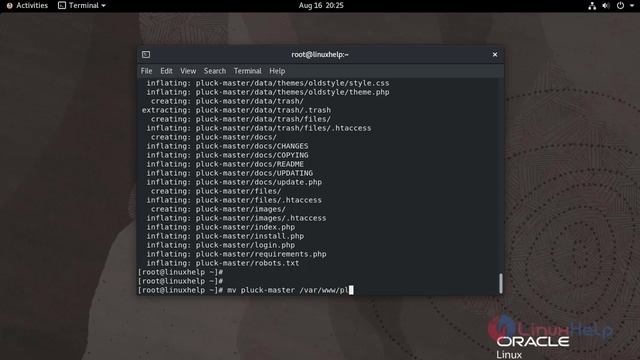Open the Terminal app menu in top bar
The height and width of the screenshot is (360, 640).
coord(82,5)
